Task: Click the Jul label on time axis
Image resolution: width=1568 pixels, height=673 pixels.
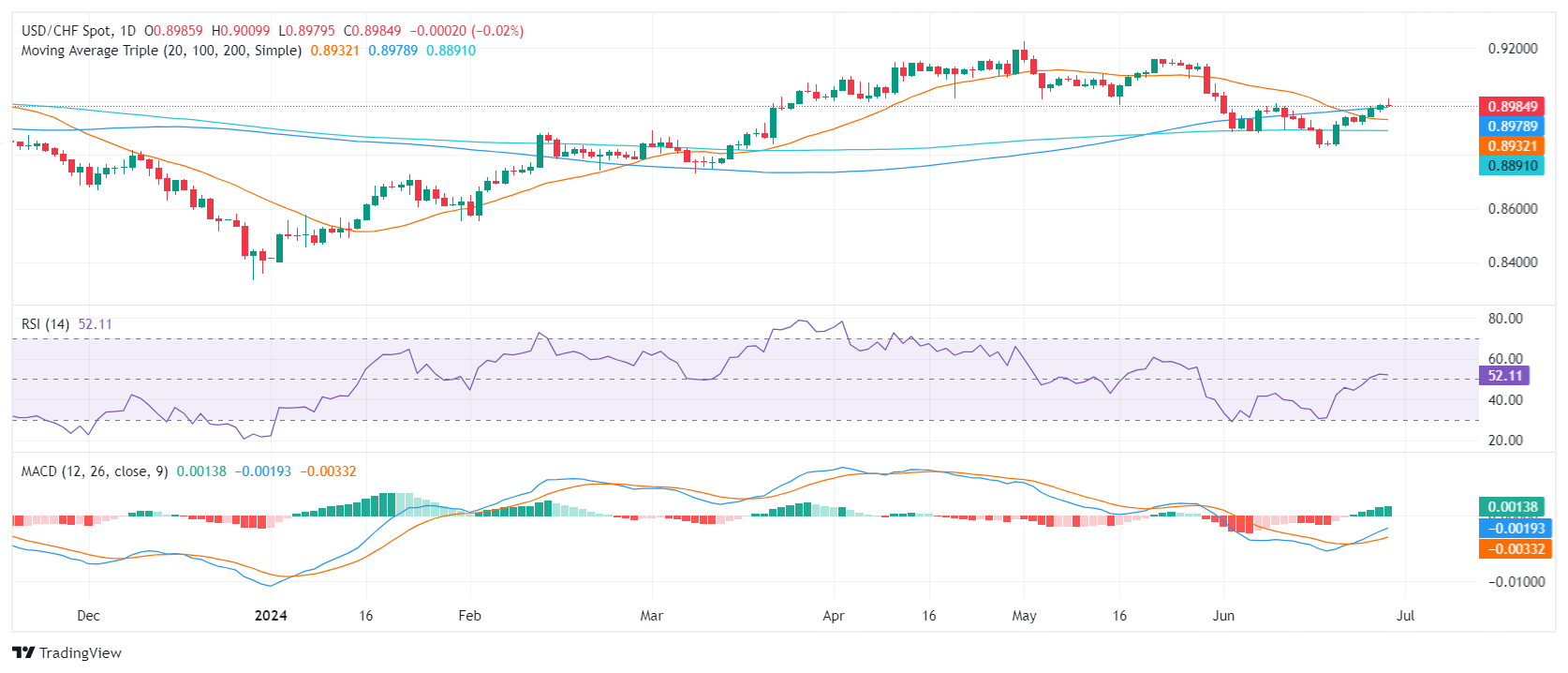Action: point(1405,616)
